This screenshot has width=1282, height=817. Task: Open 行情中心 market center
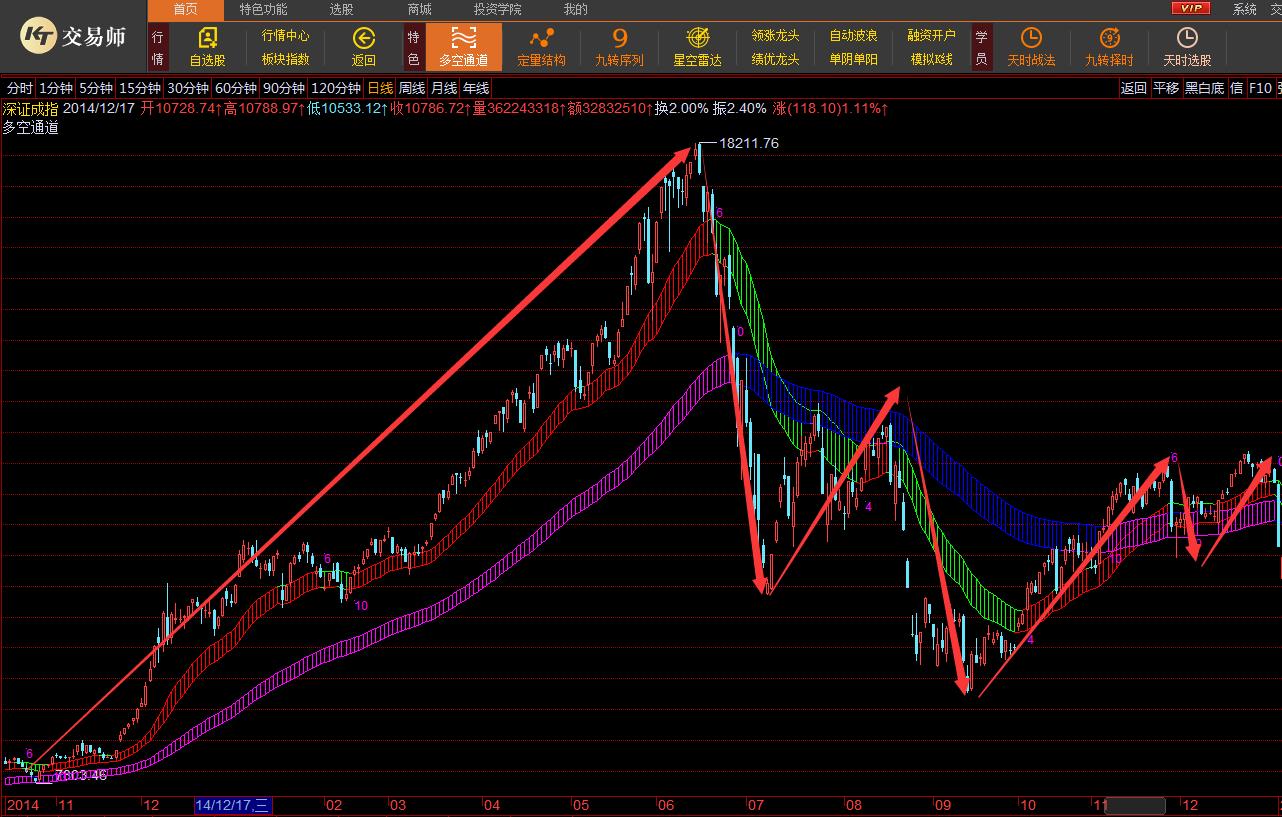pos(286,35)
